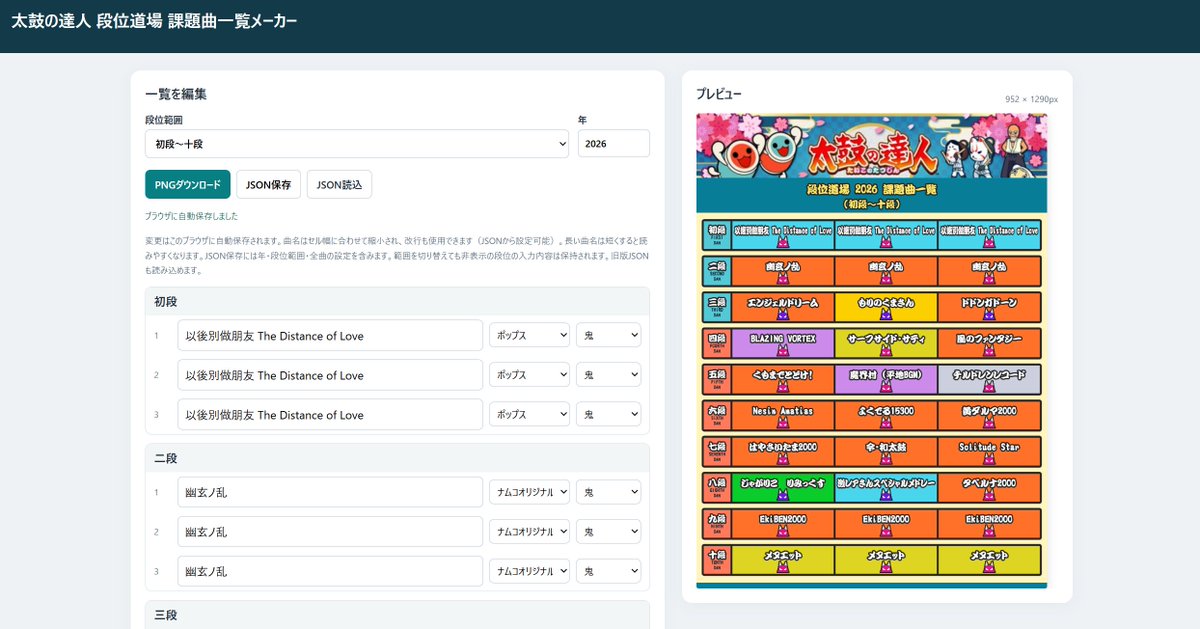Viewport: 1200px width, 629px height.
Task: Click the JSON読込 button
Action: [x=339, y=185]
